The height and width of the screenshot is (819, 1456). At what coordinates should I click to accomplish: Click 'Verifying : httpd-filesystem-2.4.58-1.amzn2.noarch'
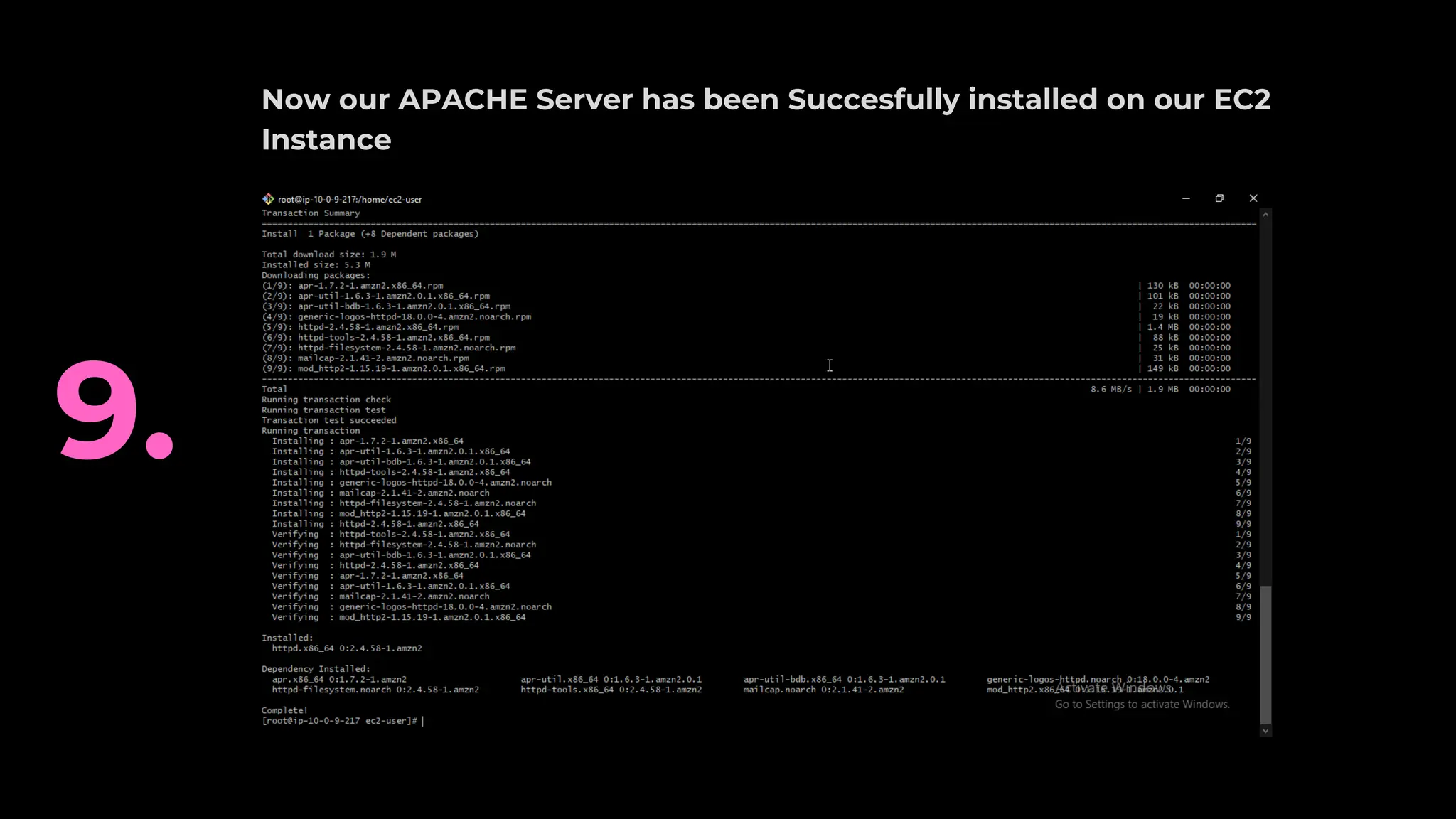click(x=404, y=545)
